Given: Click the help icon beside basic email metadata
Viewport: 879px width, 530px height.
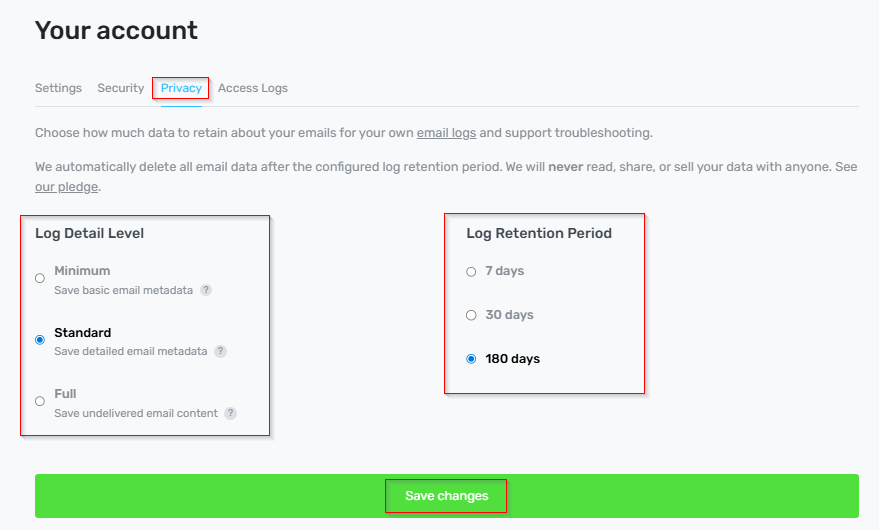Looking at the screenshot, I should click(x=206, y=290).
